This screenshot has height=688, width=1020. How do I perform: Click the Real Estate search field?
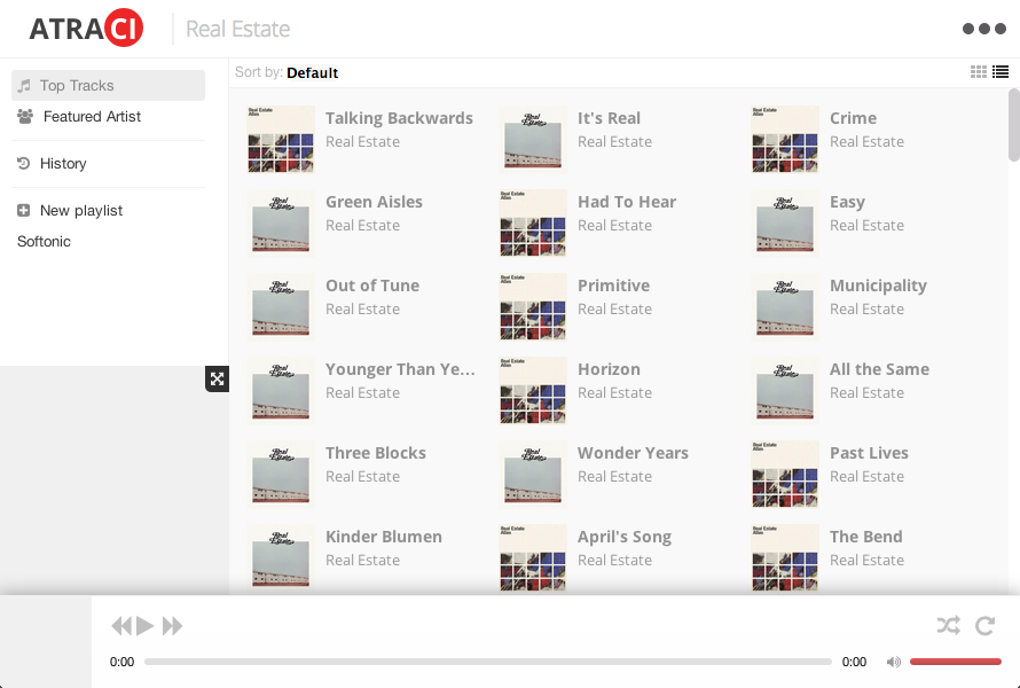[x=238, y=29]
